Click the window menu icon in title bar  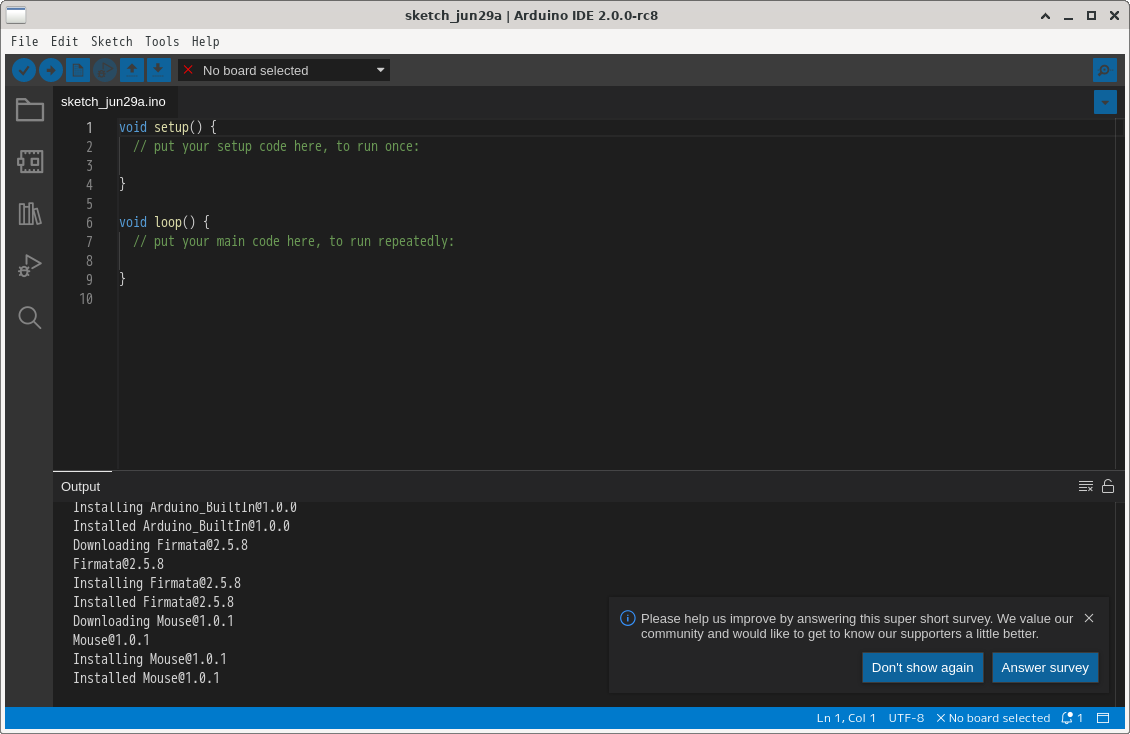(x=16, y=15)
